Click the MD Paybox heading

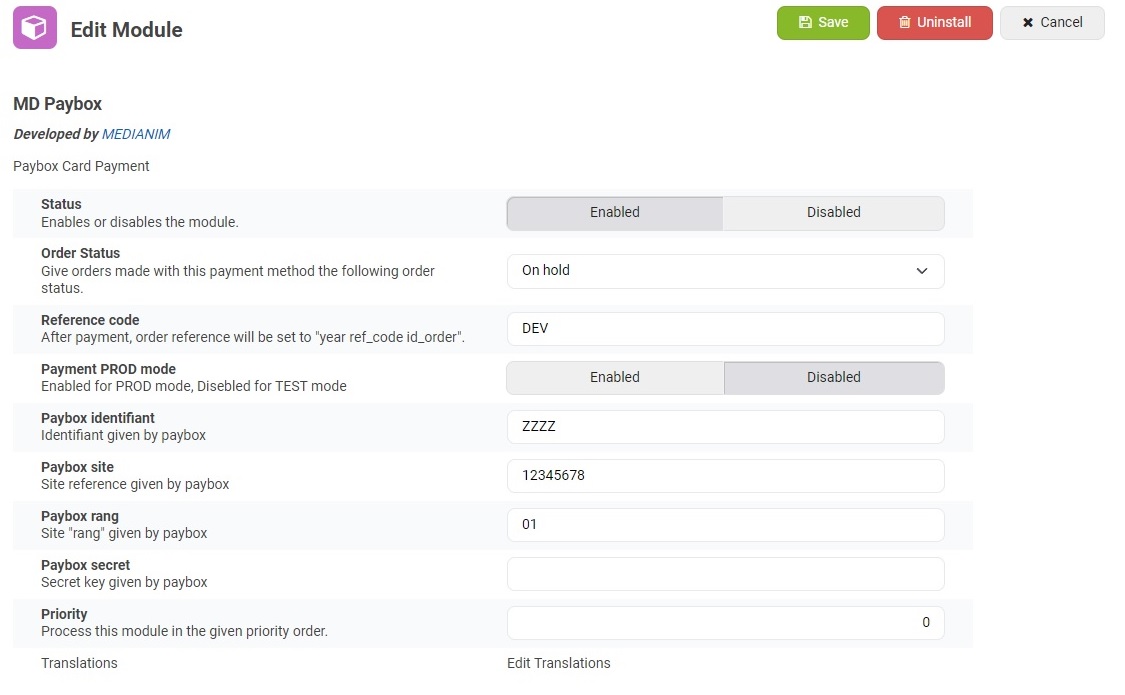(57, 104)
